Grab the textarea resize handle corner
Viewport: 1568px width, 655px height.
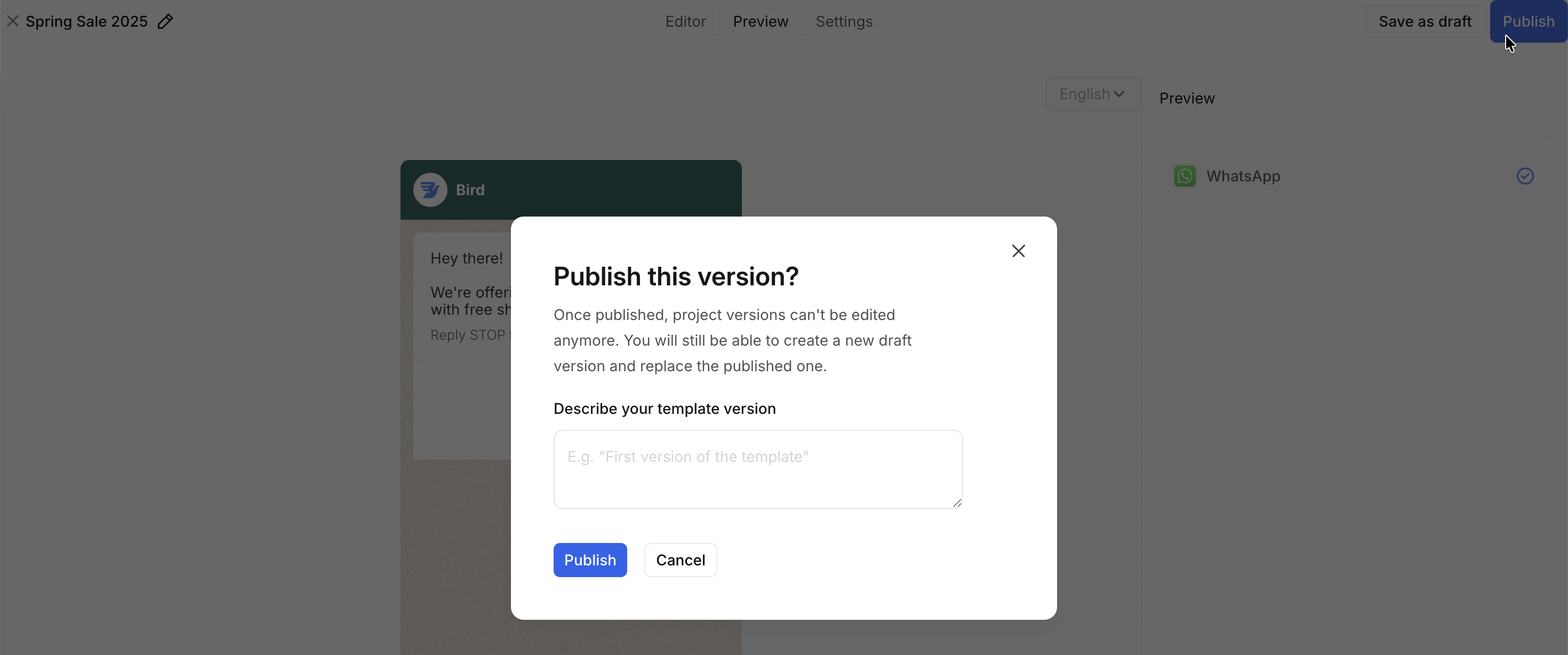957,503
